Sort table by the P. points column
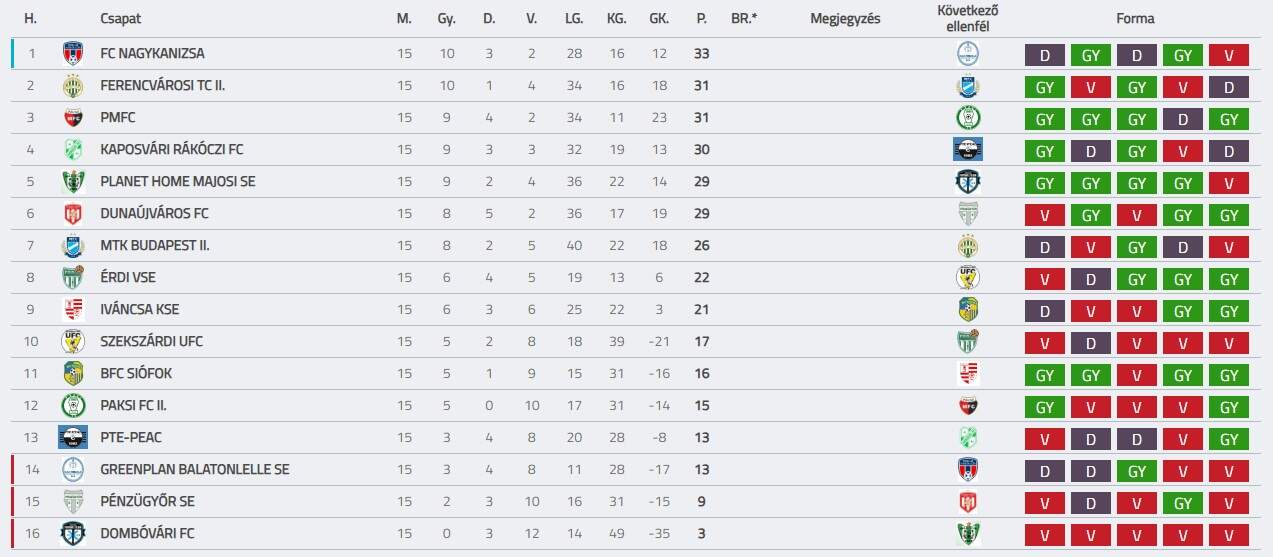Image resolution: width=1273 pixels, height=557 pixels. (x=701, y=18)
